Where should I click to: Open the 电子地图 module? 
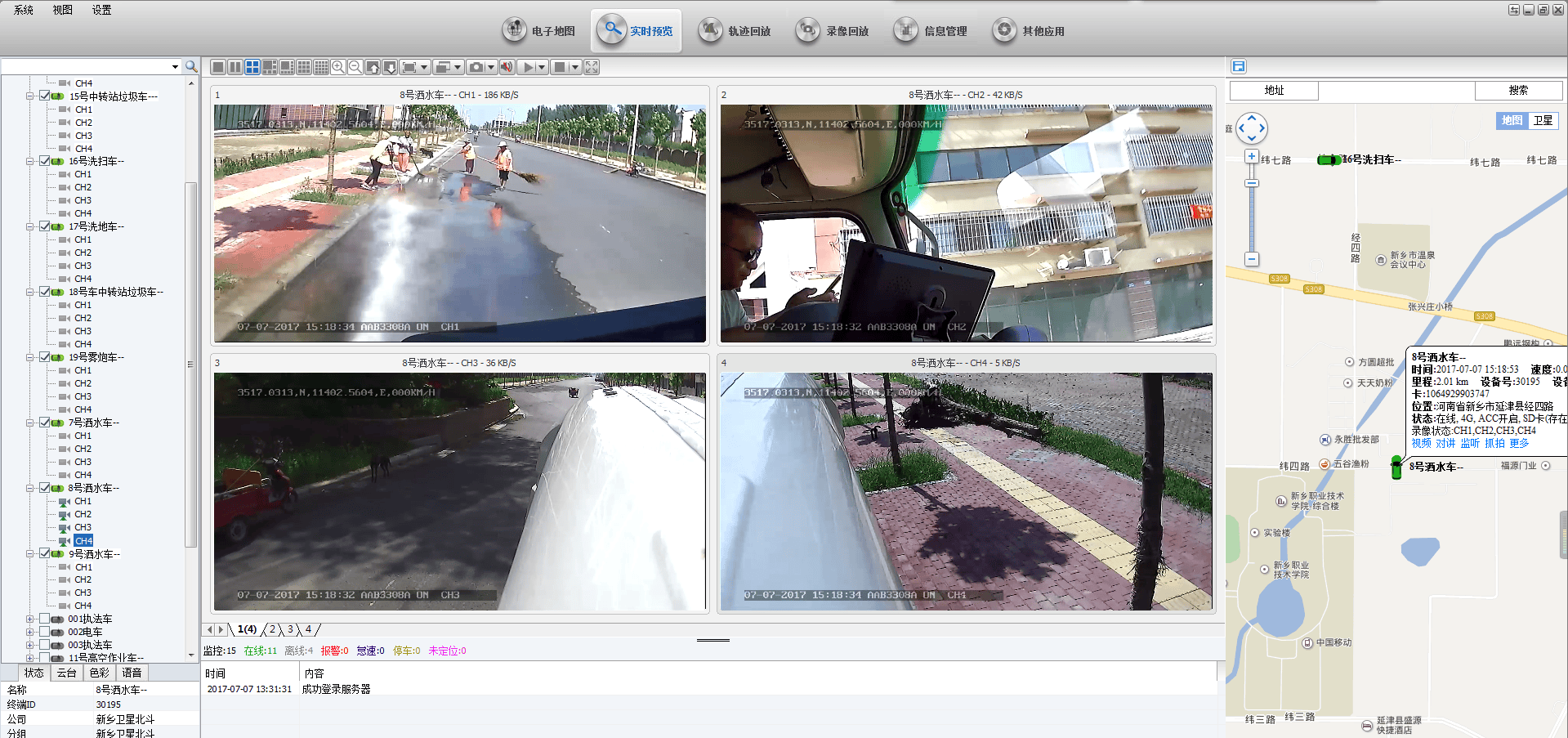(x=538, y=31)
